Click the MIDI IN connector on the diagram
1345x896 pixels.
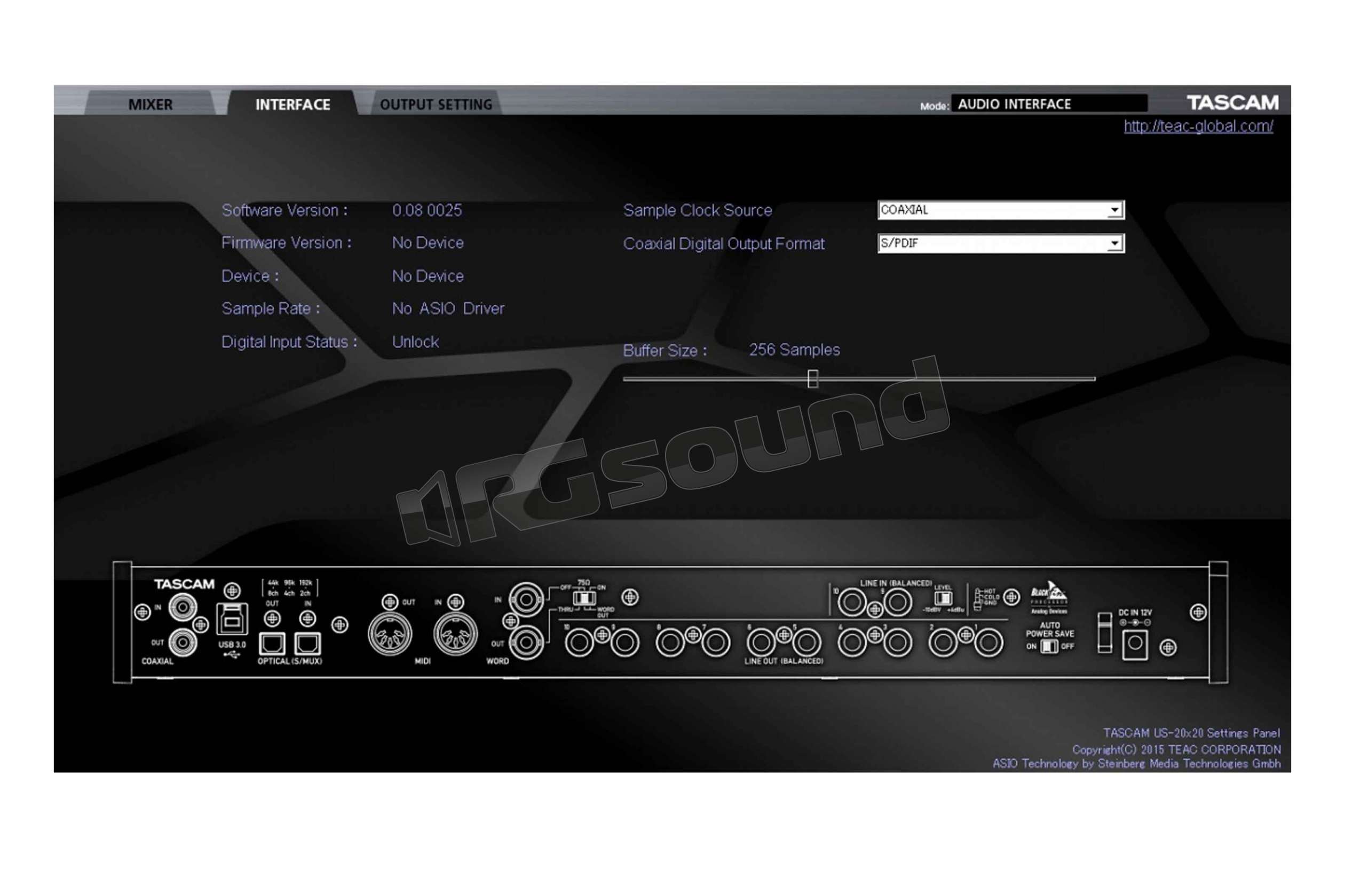(x=455, y=635)
